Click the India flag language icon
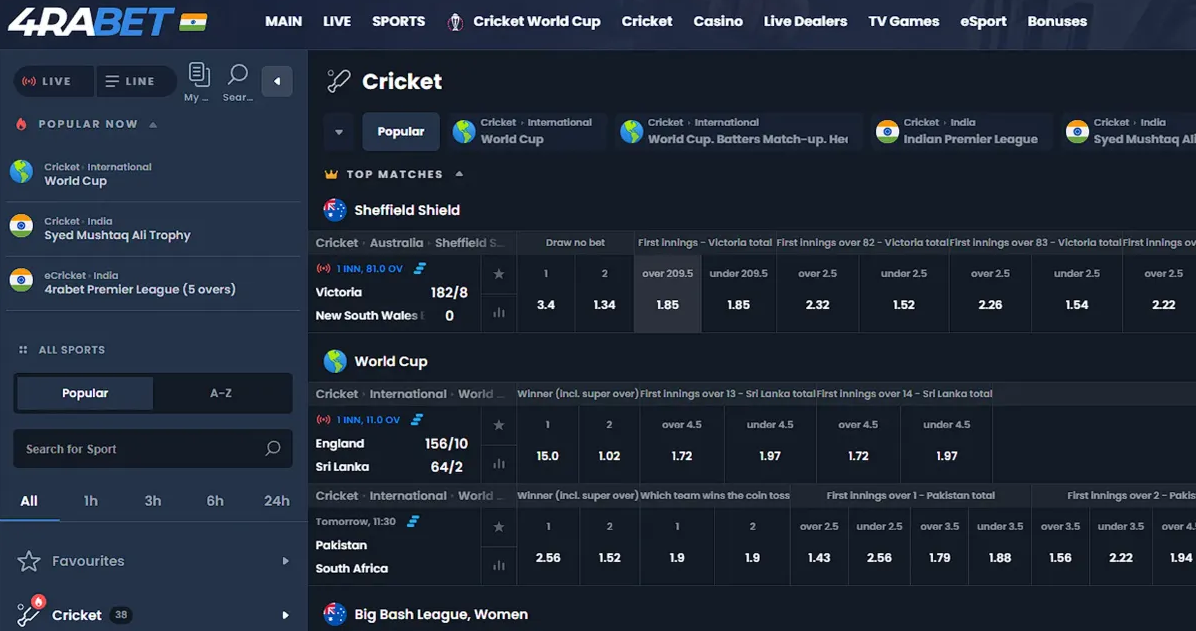The width and height of the screenshot is (1196, 631). pos(193,21)
